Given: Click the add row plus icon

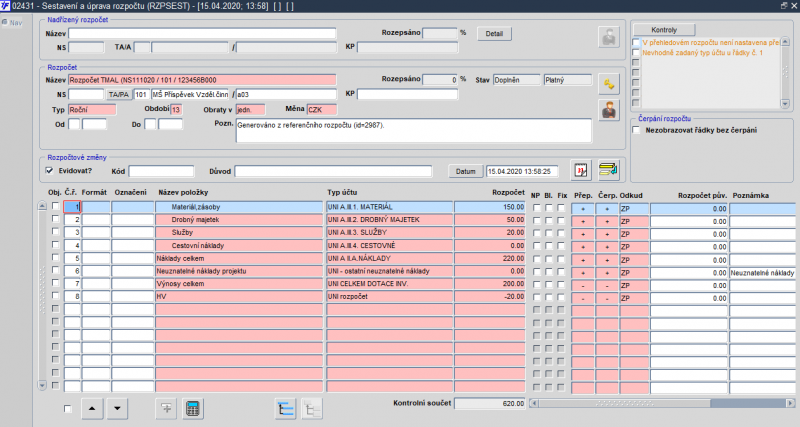Looking at the screenshot, I should pyautogui.click(x=166, y=409).
